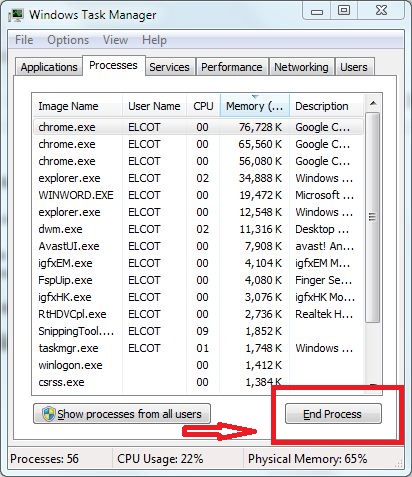Screen dimensions: 412x477
Task: Open the Help menu
Action: click(x=154, y=40)
